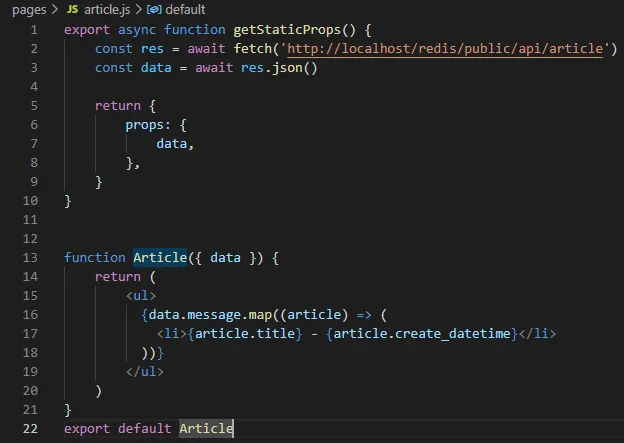Click 'article.title' on line 17
624x443 pixels.
pyautogui.click(x=245, y=334)
